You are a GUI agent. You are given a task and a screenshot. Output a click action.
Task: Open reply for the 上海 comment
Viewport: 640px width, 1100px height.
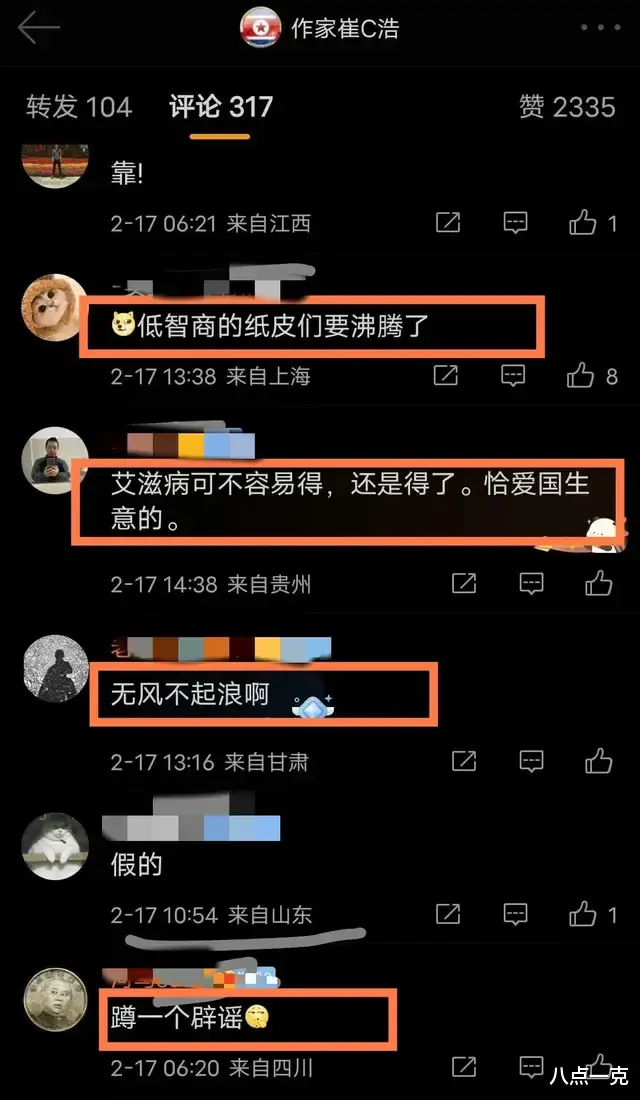[x=513, y=375]
